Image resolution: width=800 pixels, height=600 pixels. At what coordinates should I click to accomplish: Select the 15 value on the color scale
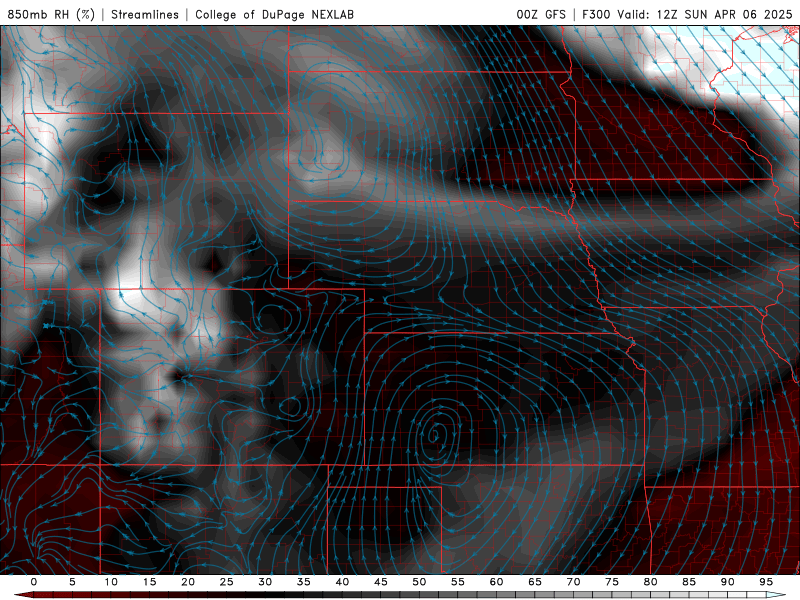(149, 582)
